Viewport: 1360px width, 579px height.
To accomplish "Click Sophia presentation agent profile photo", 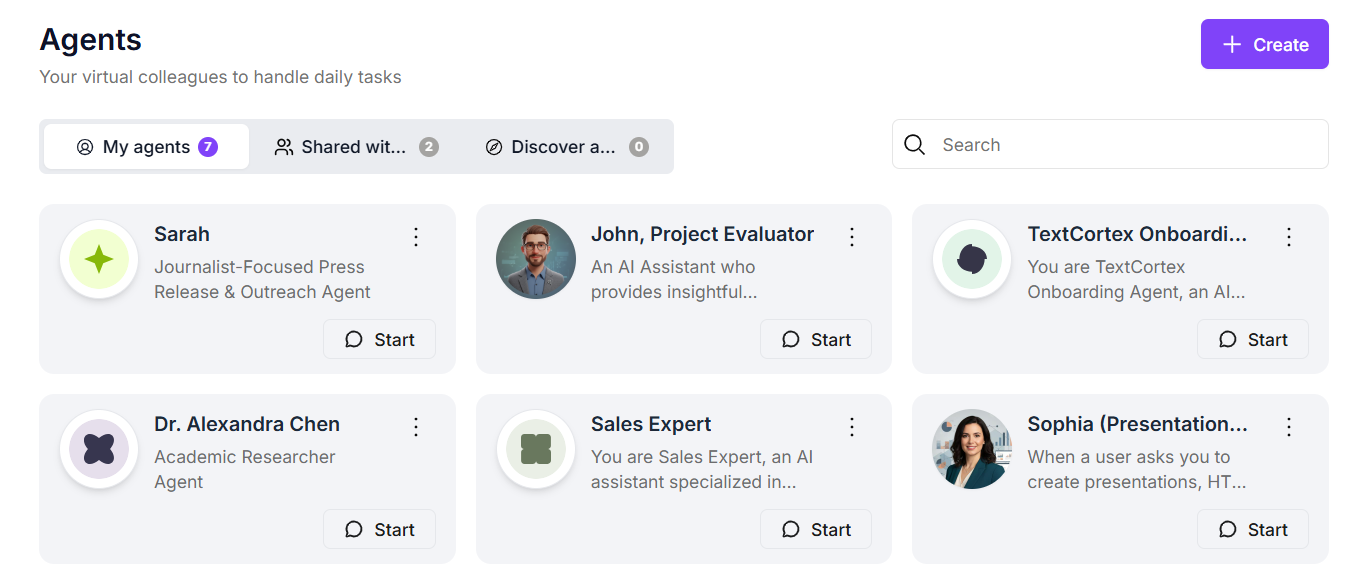I will [972, 450].
